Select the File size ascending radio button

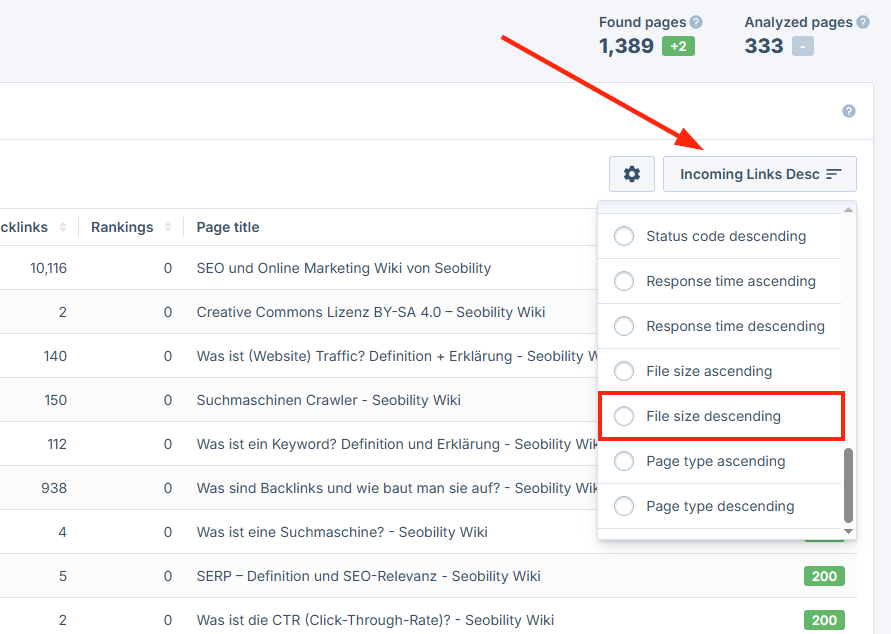click(624, 371)
